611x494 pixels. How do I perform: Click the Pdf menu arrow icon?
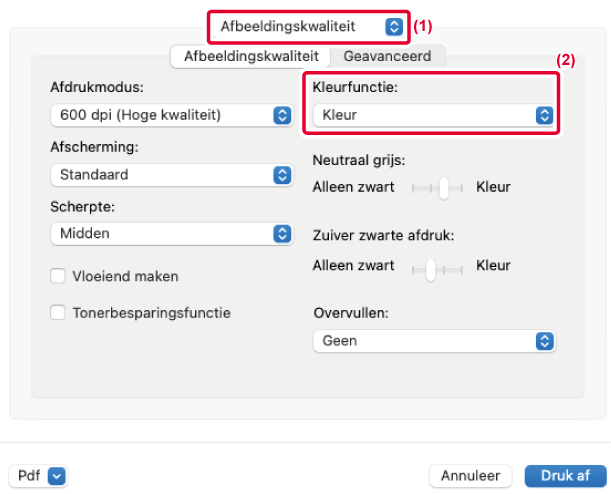(56, 476)
